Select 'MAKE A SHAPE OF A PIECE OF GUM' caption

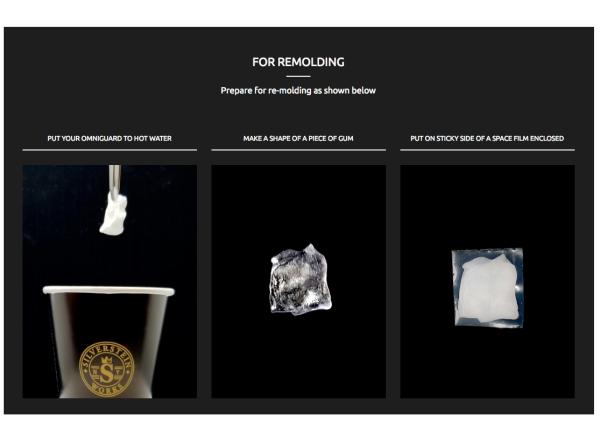298,138
